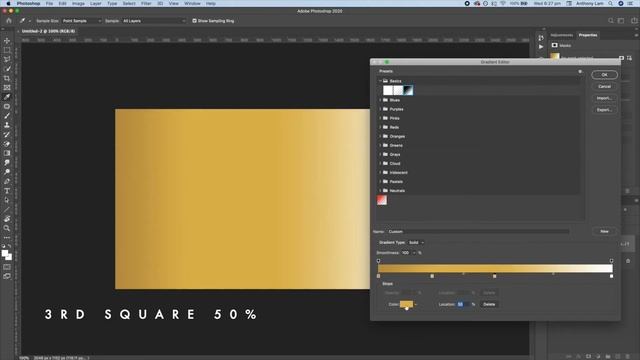This screenshot has width=640, height=360.
Task: Toggle Show Sampling Ring checkbox
Action: pyautogui.click(x=194, y=21)
